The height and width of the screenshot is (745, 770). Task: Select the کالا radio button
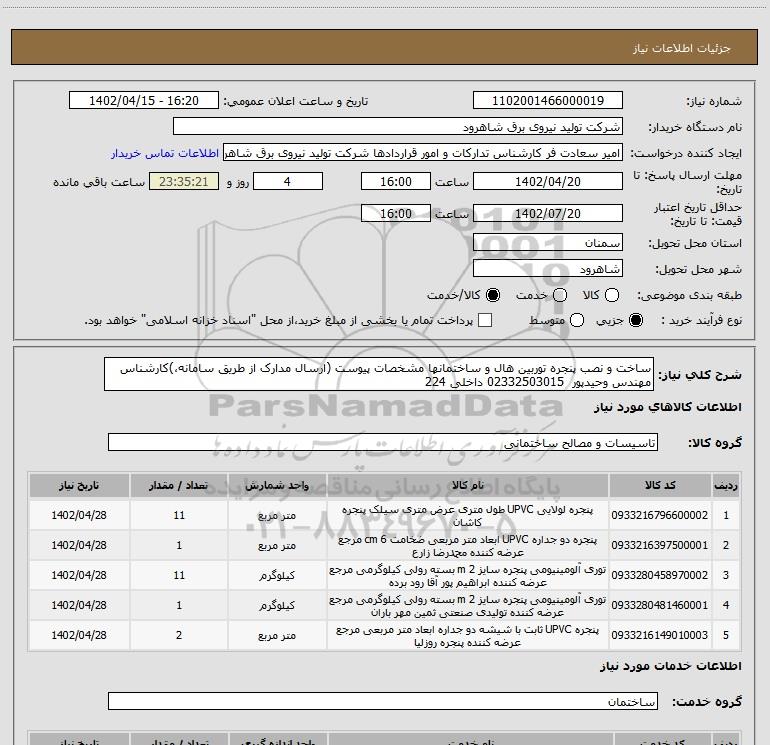[612, 295]
